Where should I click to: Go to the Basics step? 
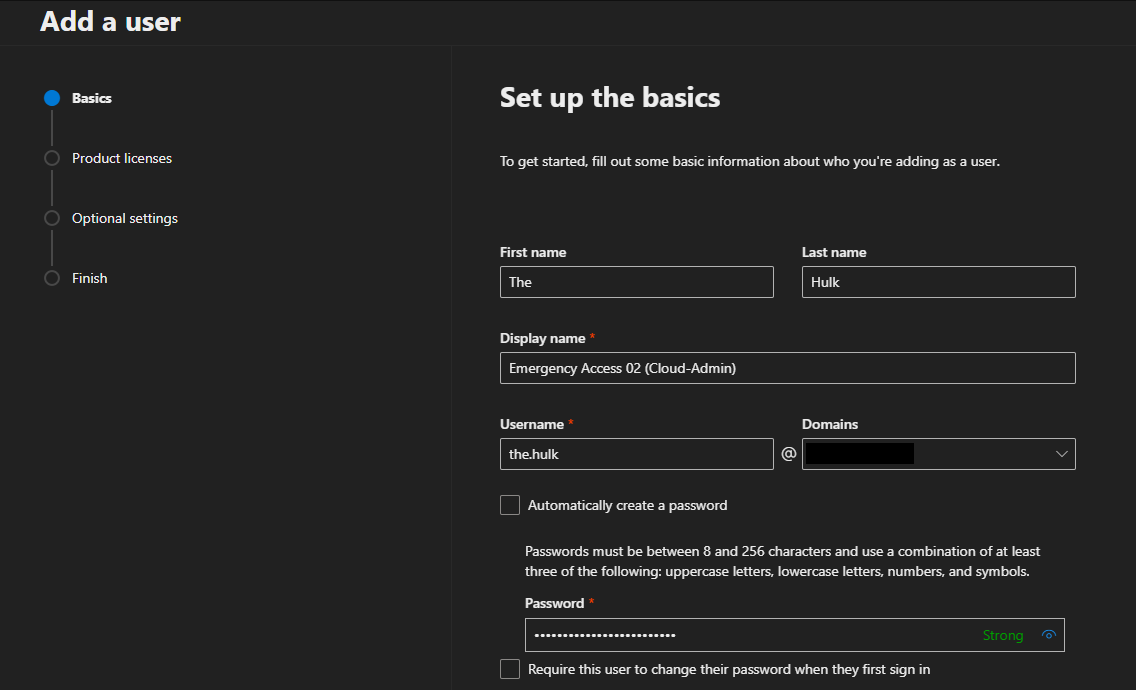(92, 99)
